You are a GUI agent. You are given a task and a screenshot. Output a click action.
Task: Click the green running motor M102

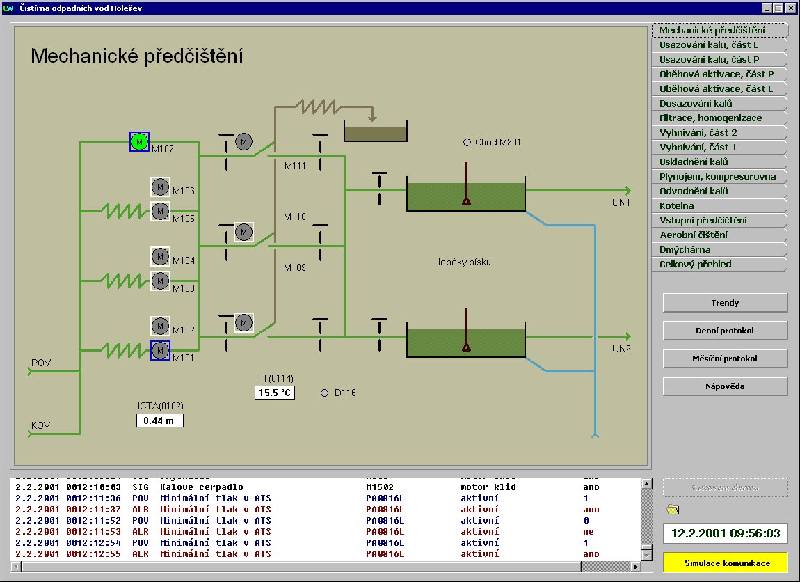[x=140, y=142]
